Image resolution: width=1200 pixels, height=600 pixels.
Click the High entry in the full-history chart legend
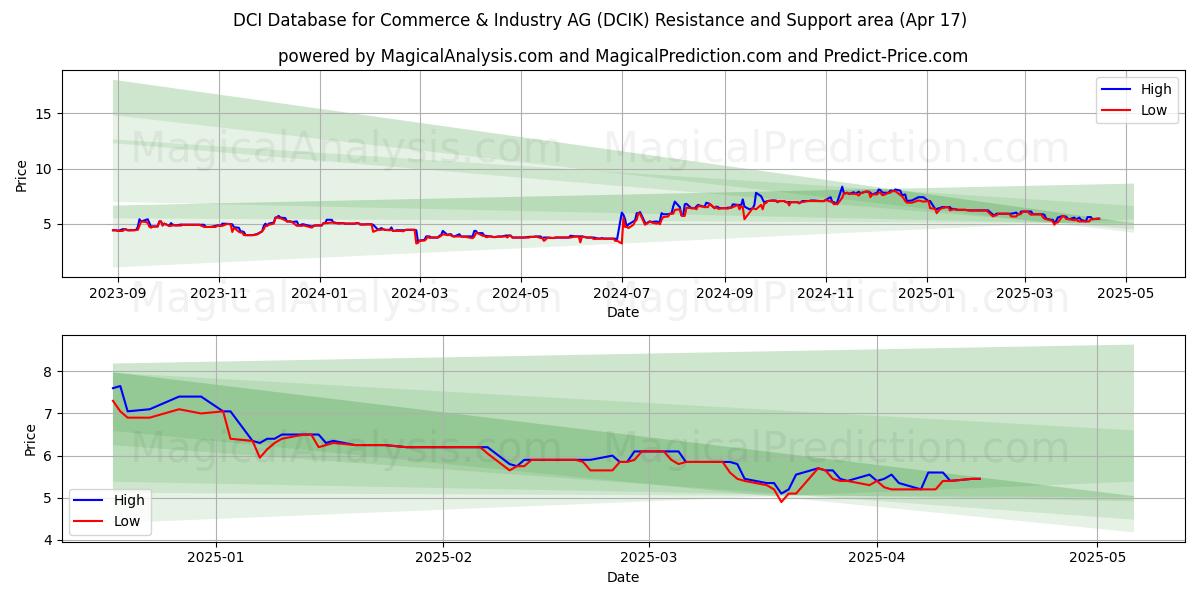coord(1139,89)
